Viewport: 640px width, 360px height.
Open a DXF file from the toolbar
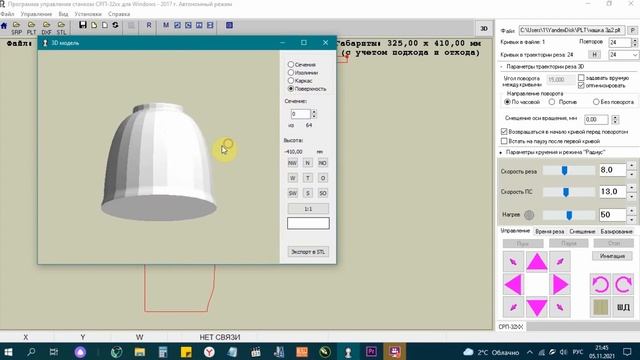point(47,28)
